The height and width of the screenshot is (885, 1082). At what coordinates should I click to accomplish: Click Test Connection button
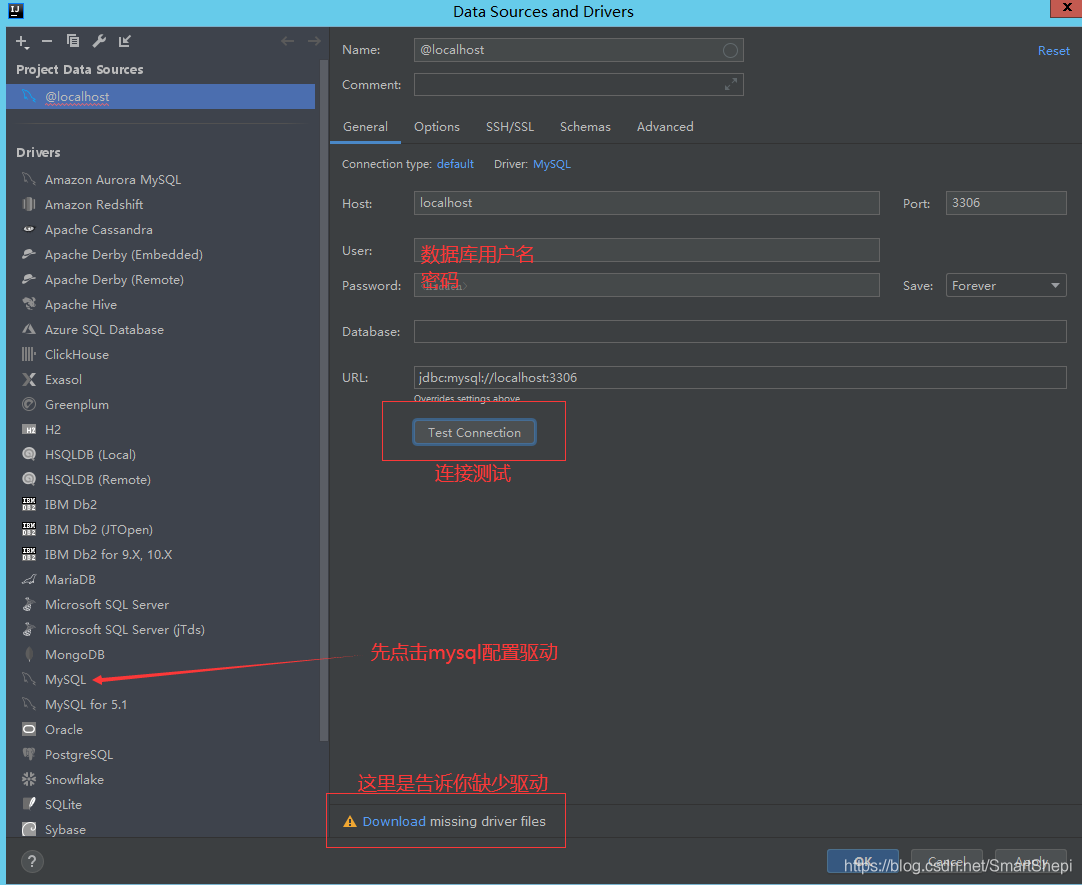pos(475,432)
